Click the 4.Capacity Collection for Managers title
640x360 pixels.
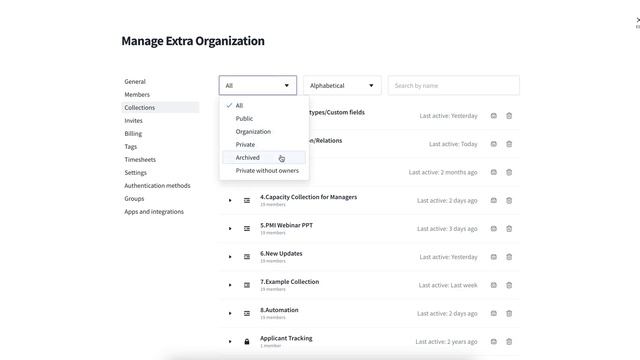(309, 197)
